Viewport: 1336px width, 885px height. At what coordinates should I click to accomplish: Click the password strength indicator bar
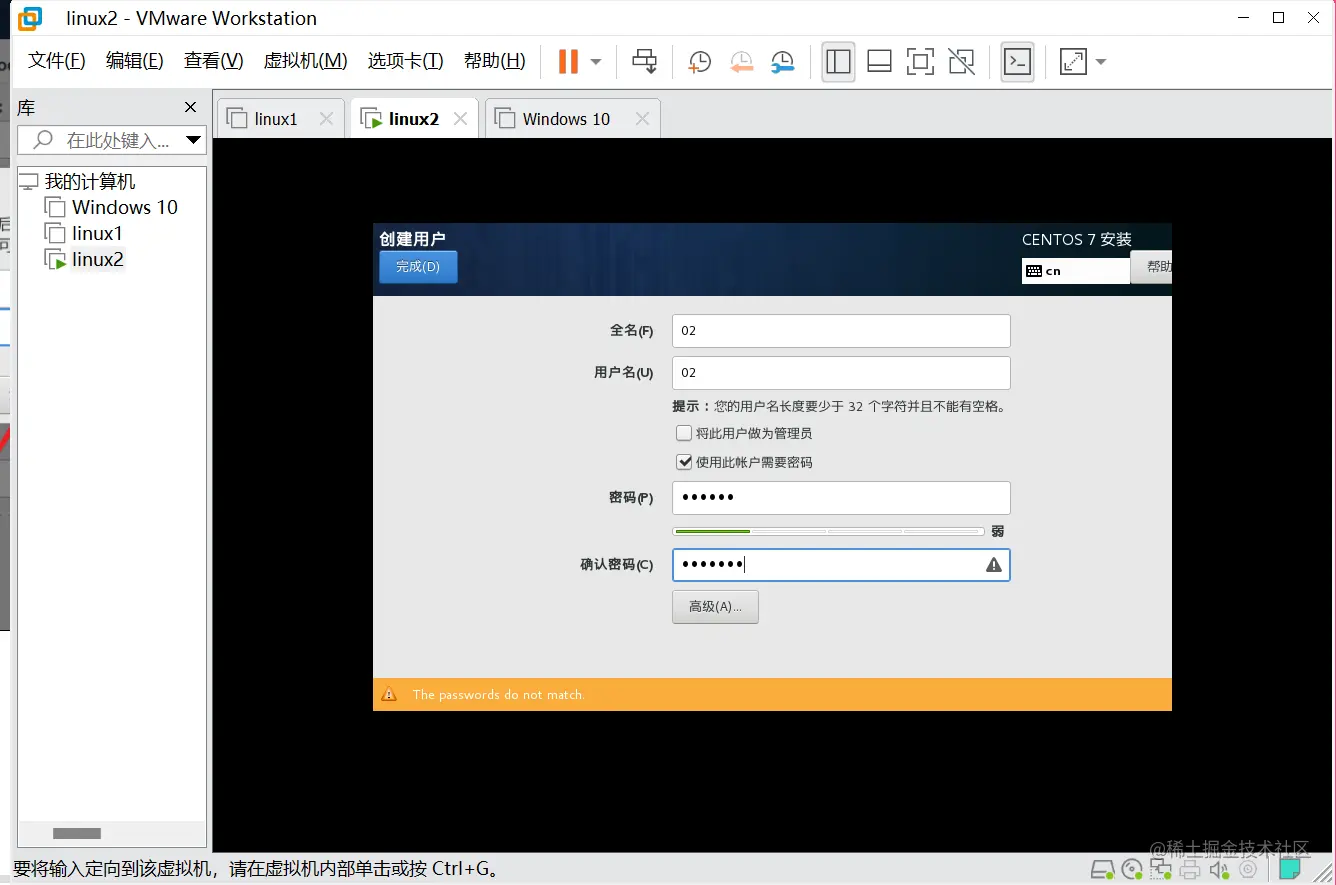(x=829, y=531)
